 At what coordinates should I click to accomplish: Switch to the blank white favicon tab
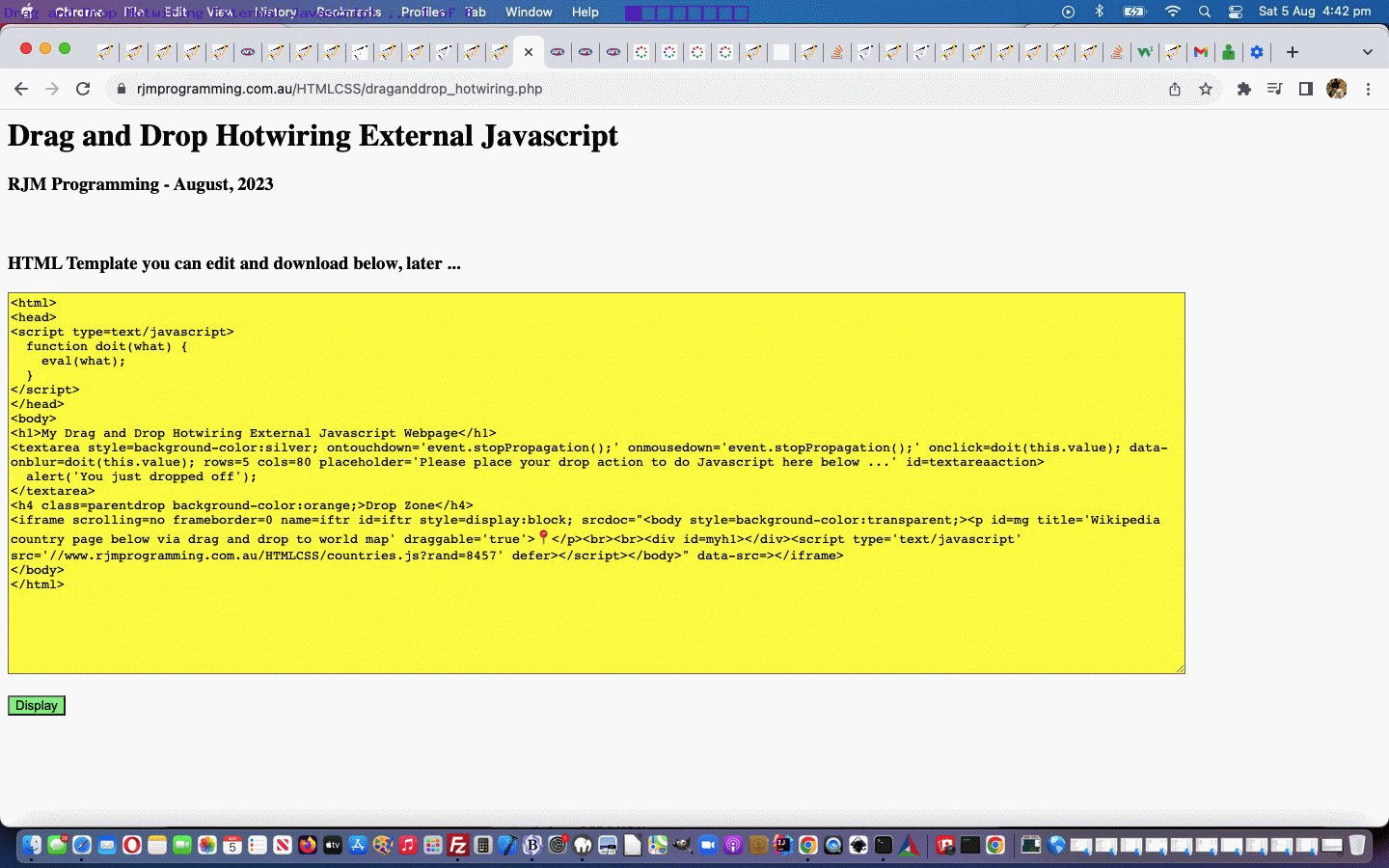[x=781, y=52]
